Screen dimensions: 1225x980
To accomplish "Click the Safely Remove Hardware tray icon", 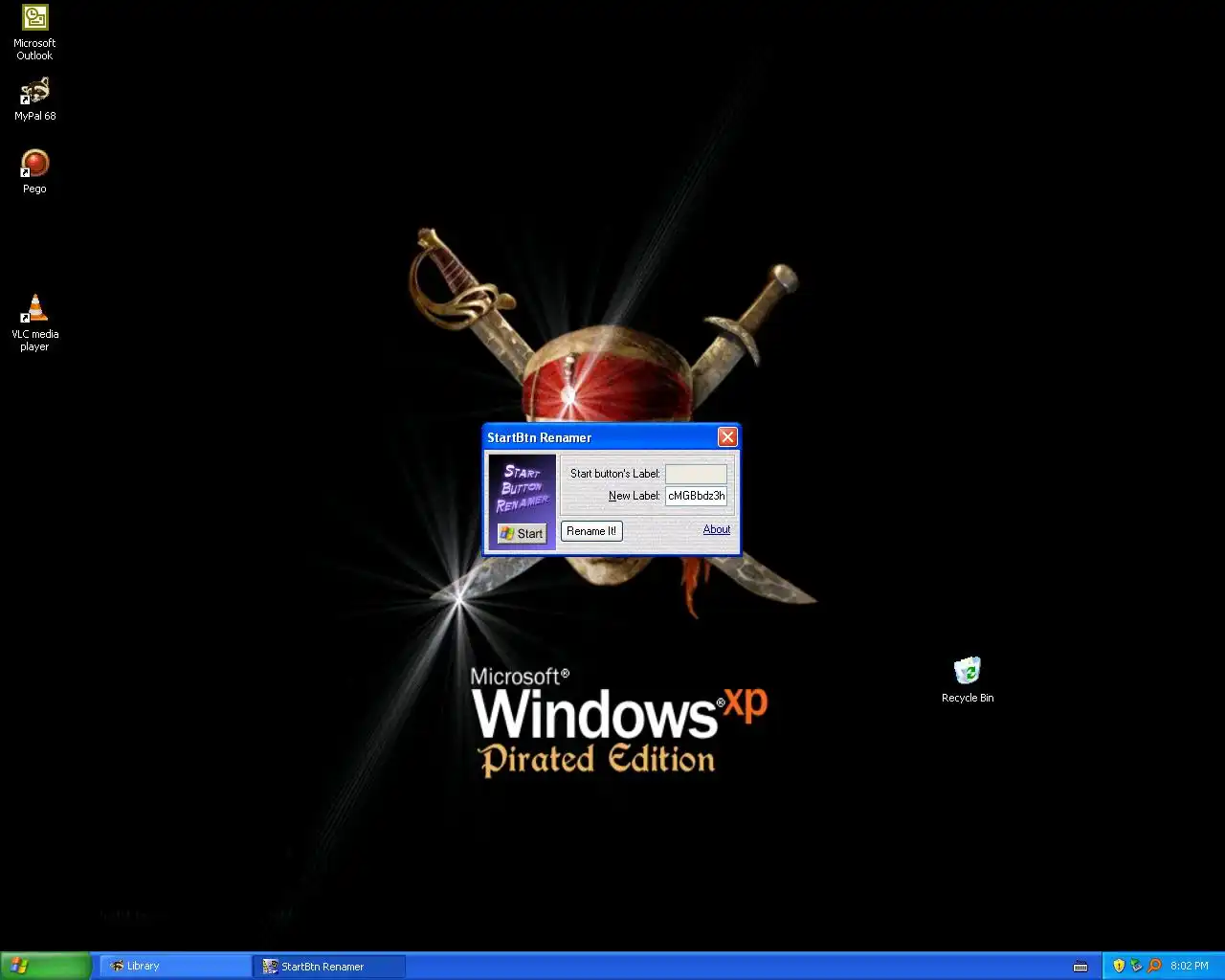I will [1136, 966].
